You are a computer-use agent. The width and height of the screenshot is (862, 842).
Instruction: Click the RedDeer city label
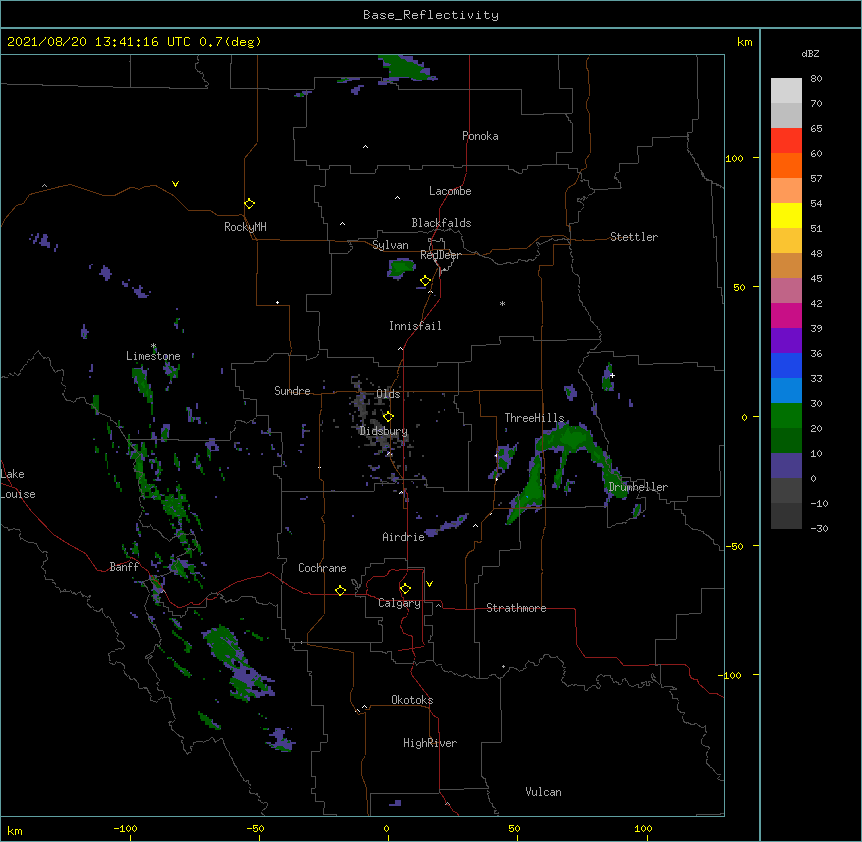pos(440,255)
